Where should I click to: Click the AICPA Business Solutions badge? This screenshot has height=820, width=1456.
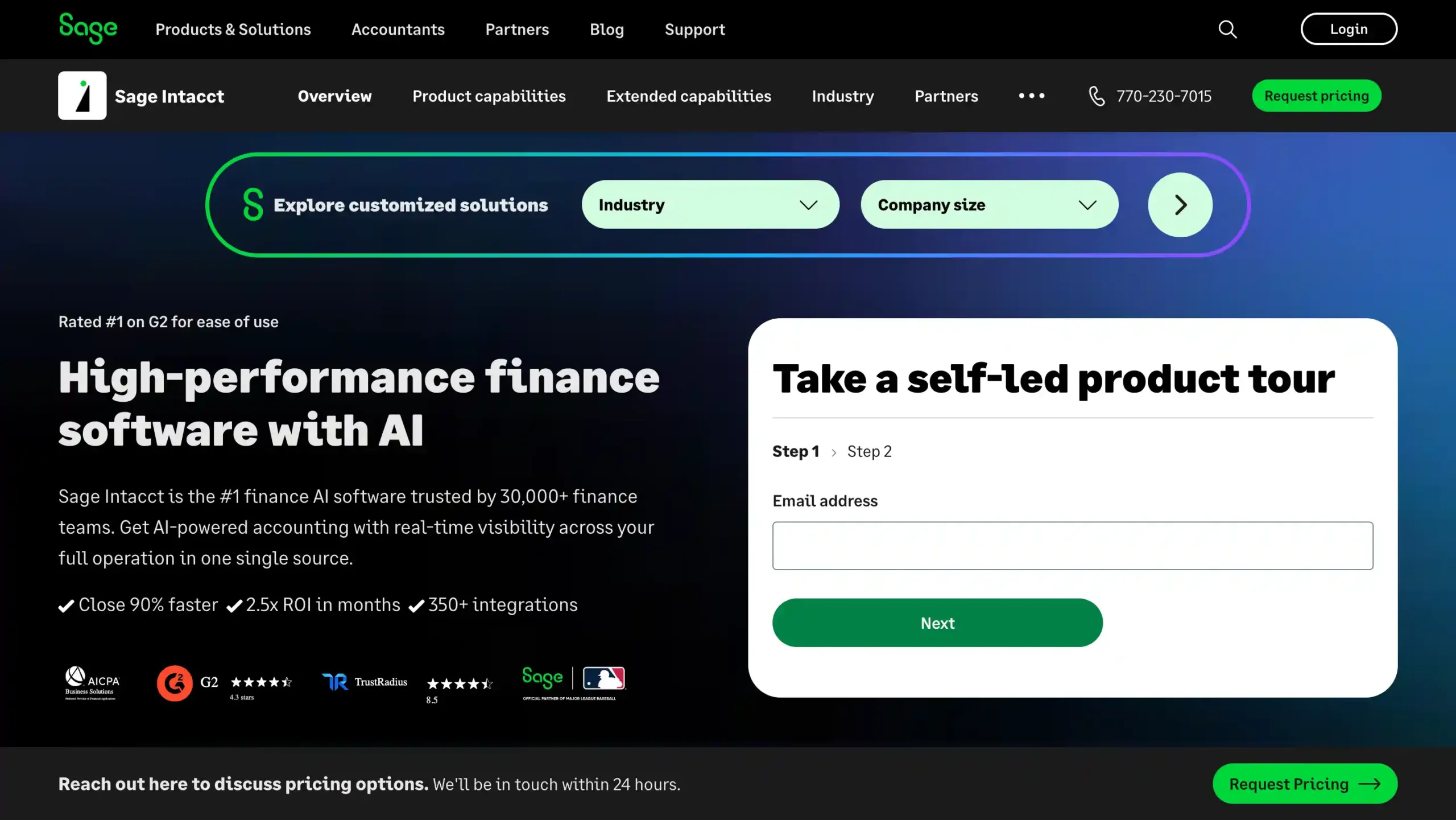[x=91, y=683]
